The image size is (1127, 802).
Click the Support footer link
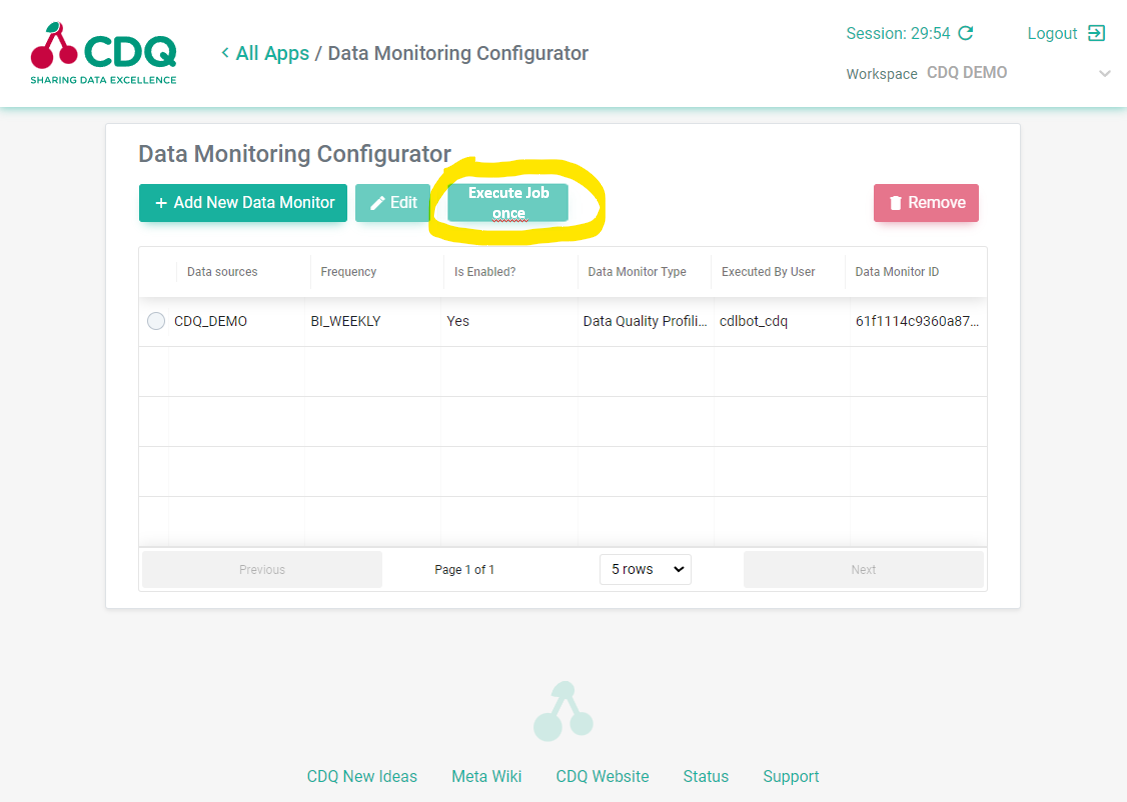pyautogui.click(x=790, y=776)
